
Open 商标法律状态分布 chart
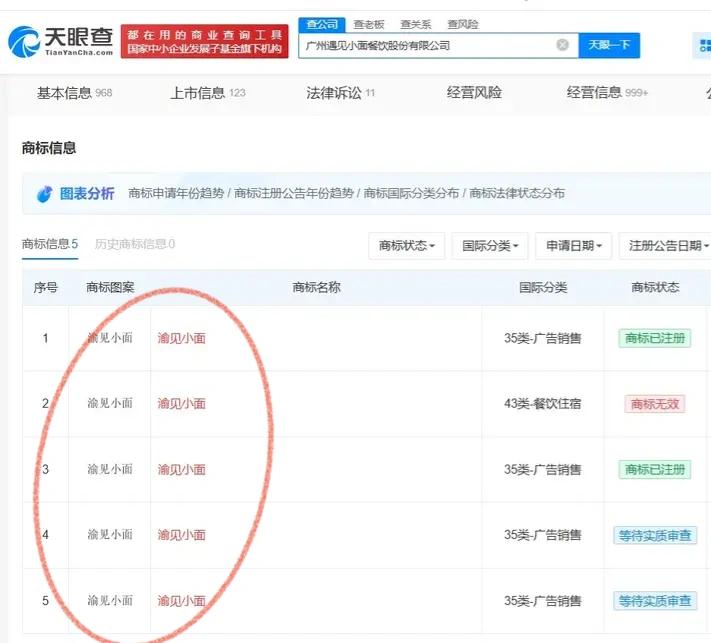click(x=516, y=193)
